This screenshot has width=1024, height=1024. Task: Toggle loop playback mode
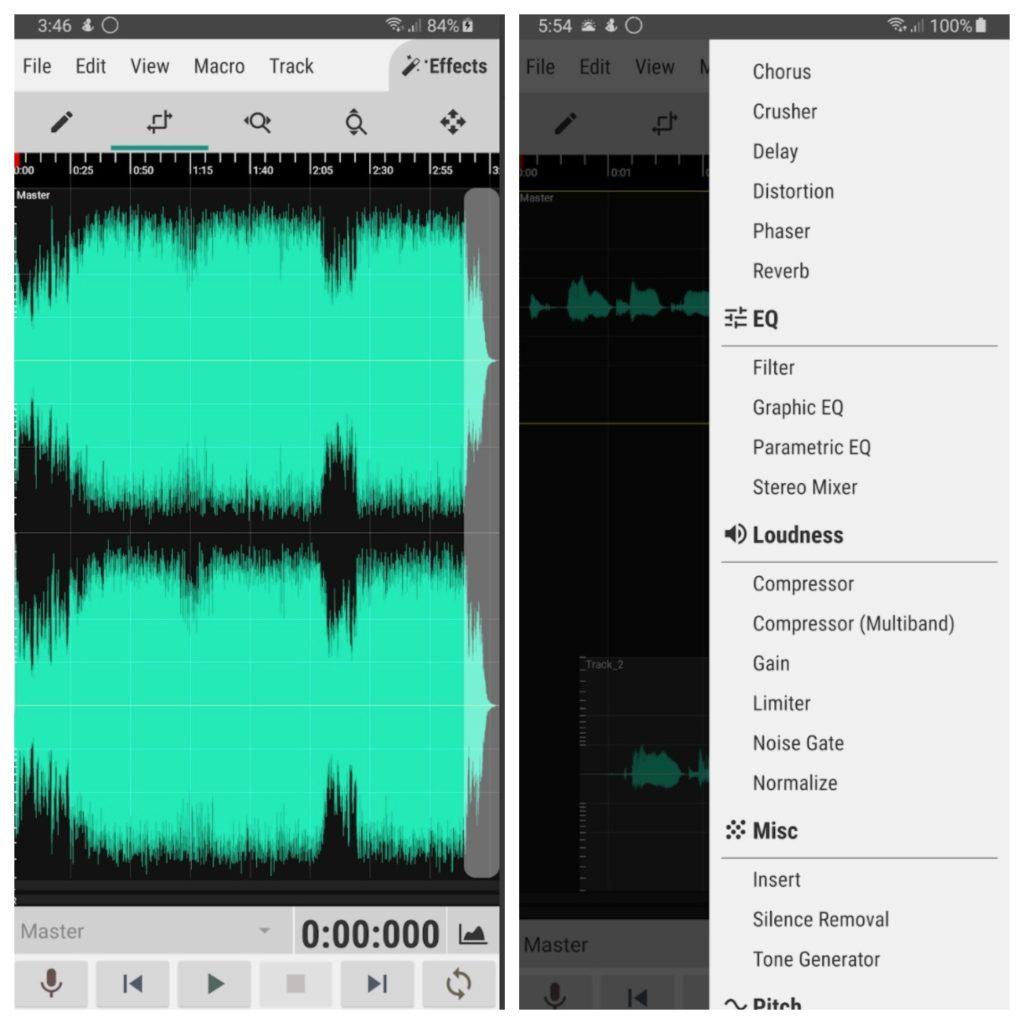pyautogui.click(x=459, y=984)
